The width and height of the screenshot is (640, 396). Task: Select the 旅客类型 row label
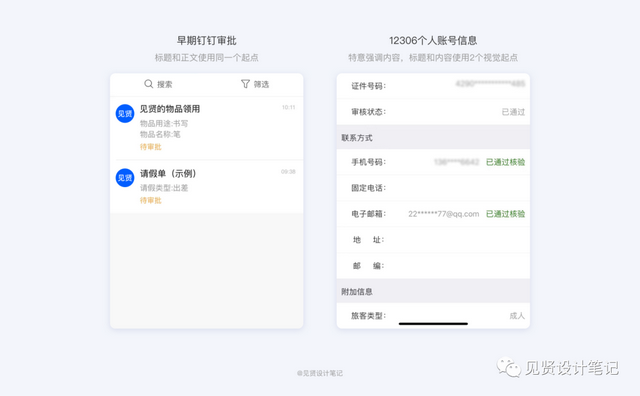(369, 316)
